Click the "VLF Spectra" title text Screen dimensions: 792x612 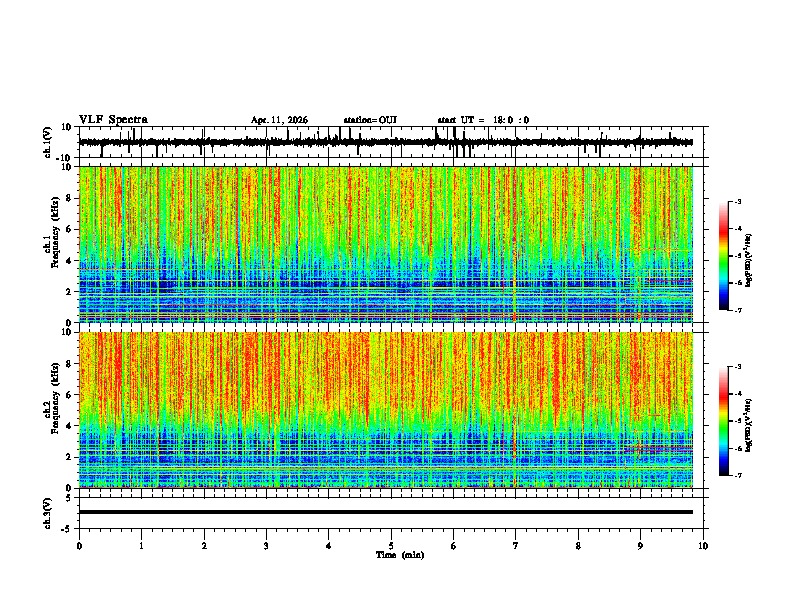[x=113, y=120]
